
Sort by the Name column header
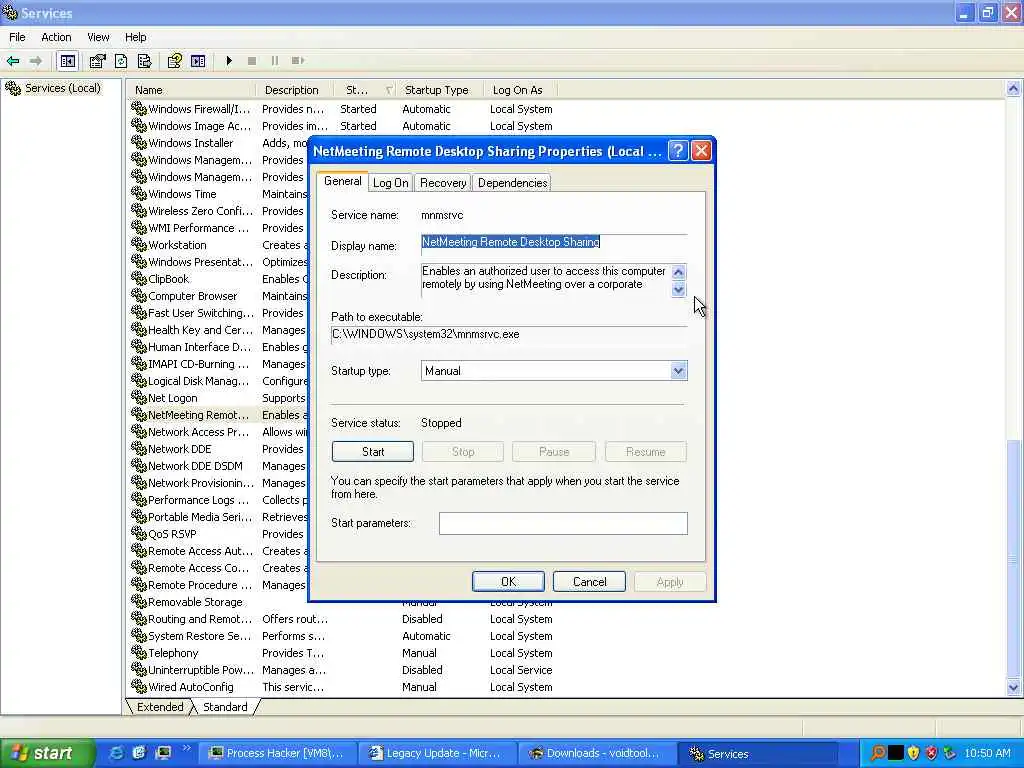pos(191,90)
